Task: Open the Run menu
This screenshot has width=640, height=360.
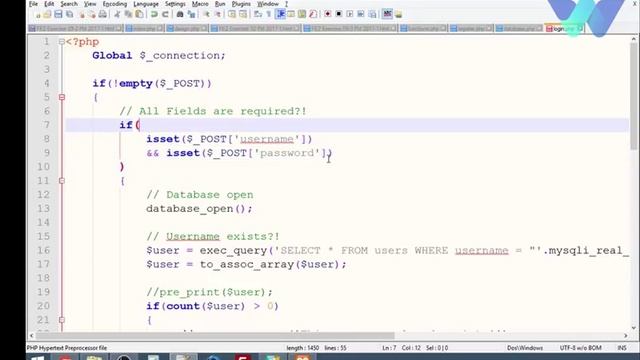Action: coord(220,4)
